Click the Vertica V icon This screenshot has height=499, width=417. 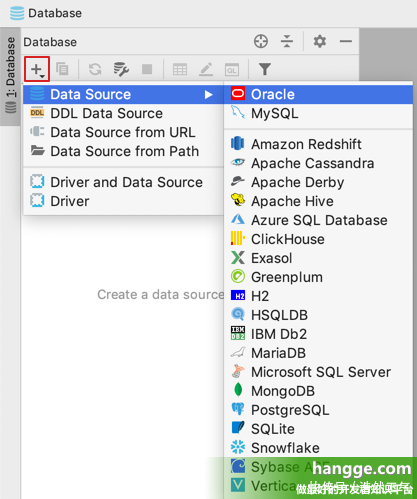238,485
